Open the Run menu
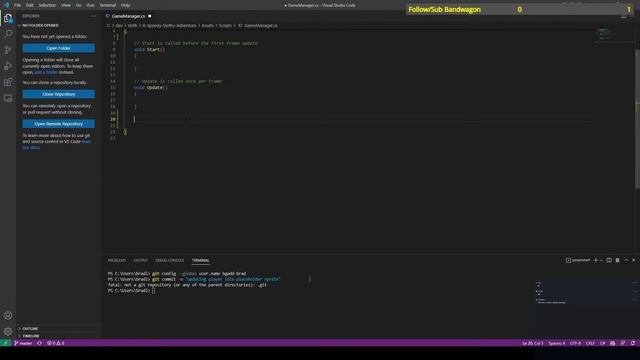The height and width of the screenshot is (360, 640). (91, 5)
